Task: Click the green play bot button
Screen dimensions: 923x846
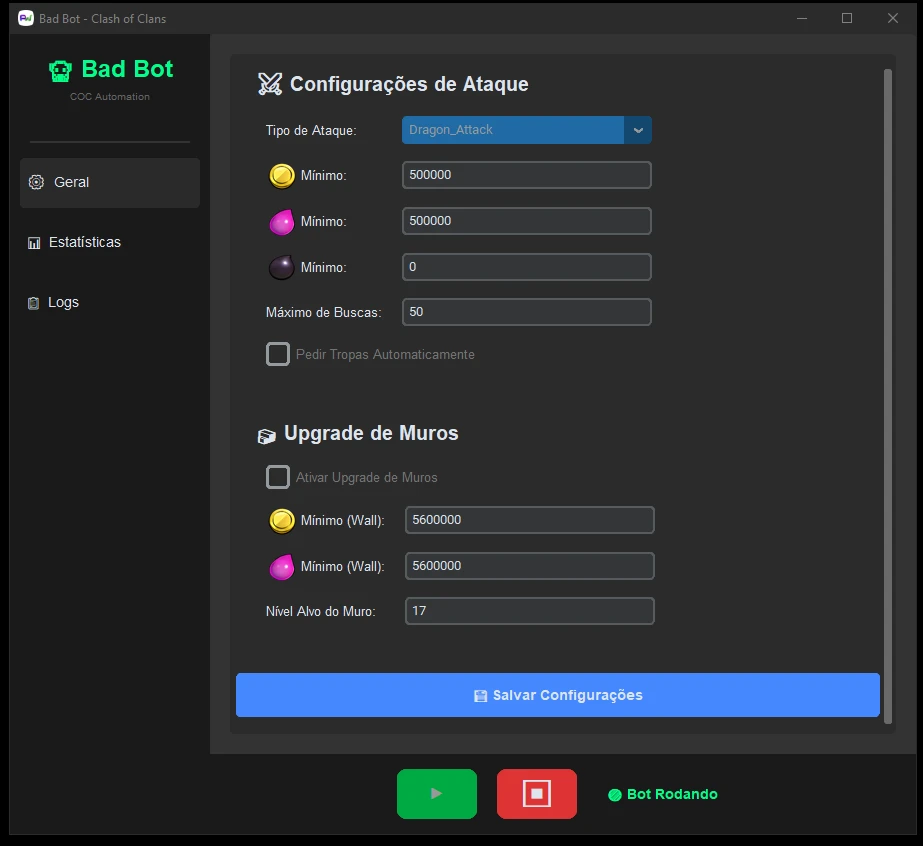Action: pos(436,794)
